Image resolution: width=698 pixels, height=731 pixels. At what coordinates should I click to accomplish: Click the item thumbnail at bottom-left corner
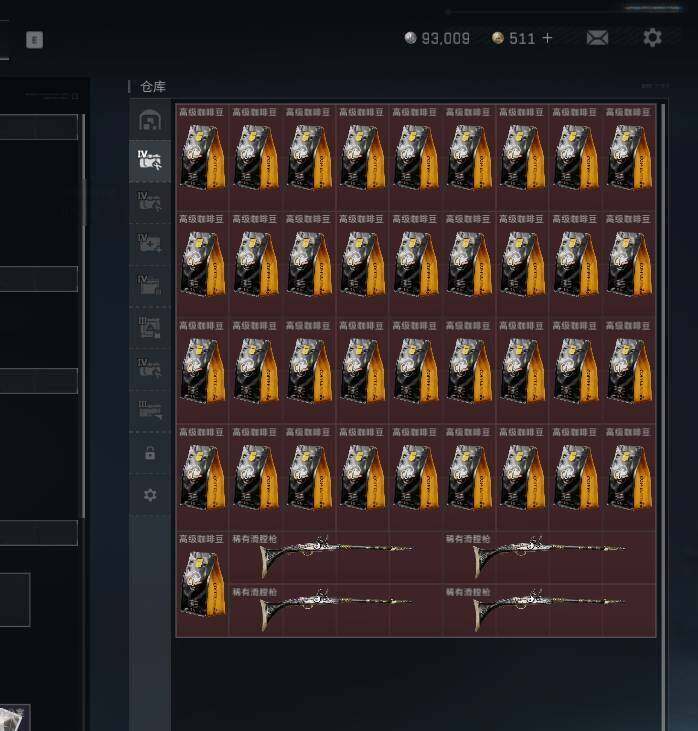click(15, 717)
